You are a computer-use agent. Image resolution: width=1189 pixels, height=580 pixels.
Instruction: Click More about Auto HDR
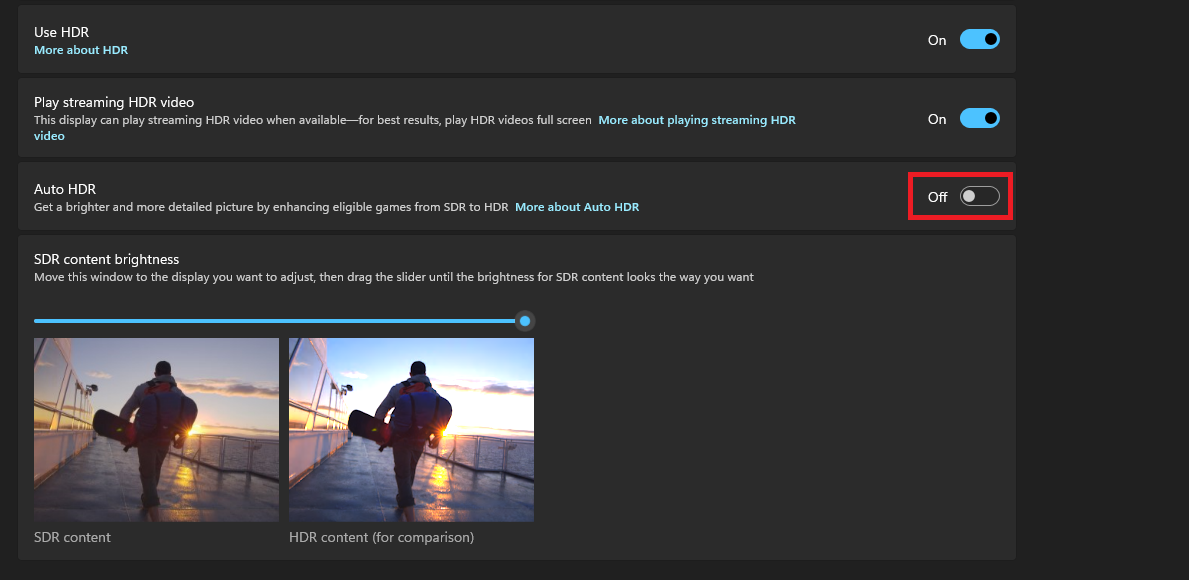click(x=577, y=207)
